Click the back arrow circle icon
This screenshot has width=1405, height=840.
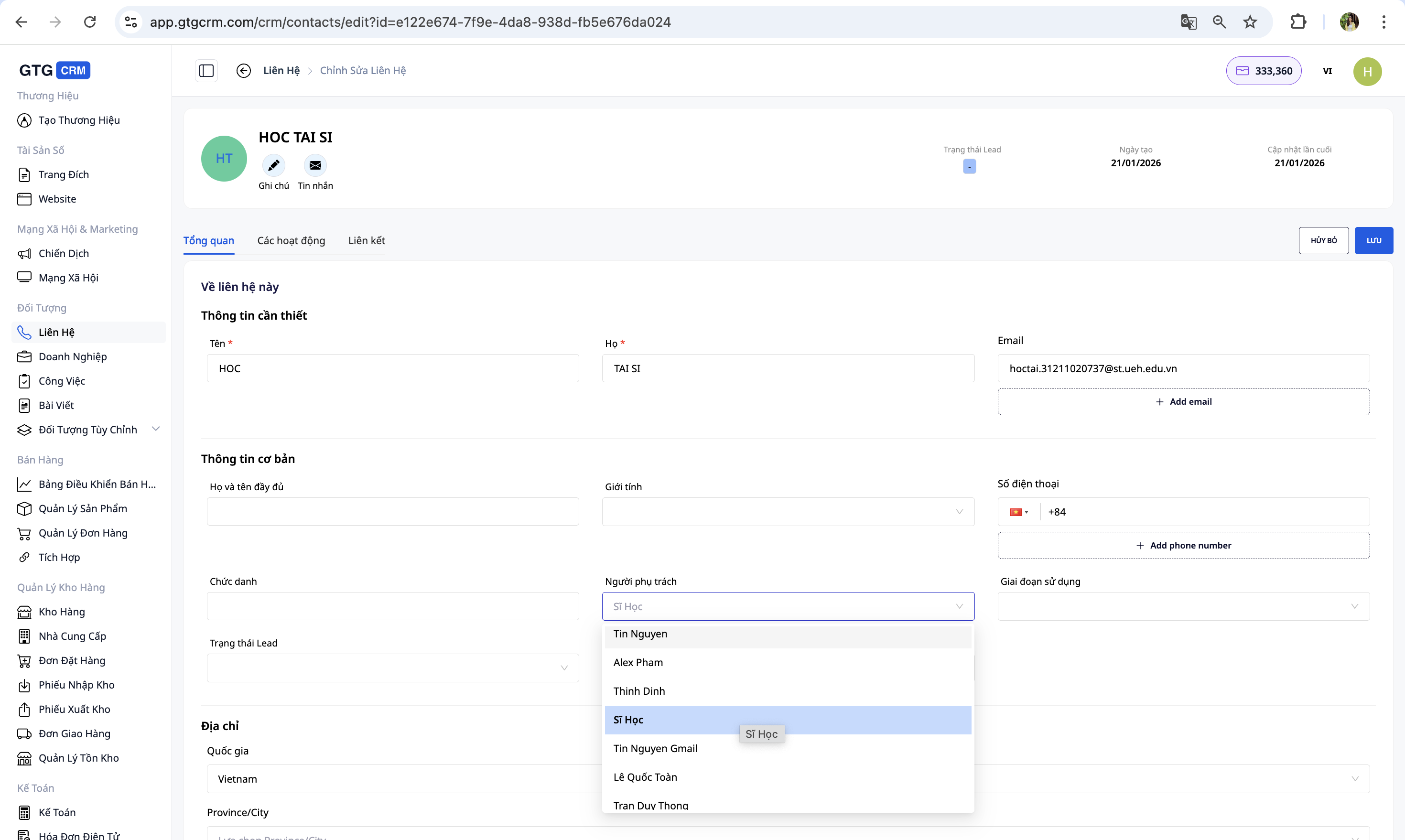[x=243, y=71]
